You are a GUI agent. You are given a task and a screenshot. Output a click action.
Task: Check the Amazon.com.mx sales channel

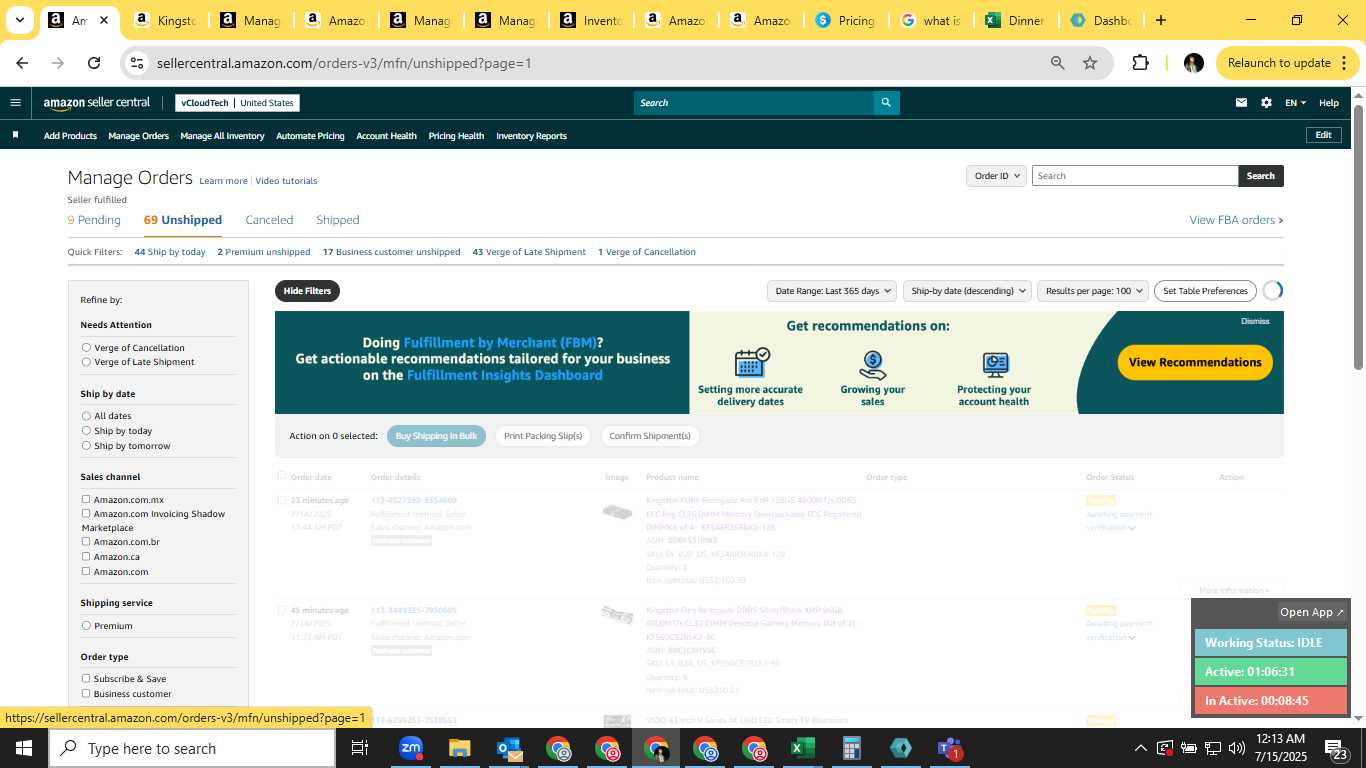click(x=86, y=499)
